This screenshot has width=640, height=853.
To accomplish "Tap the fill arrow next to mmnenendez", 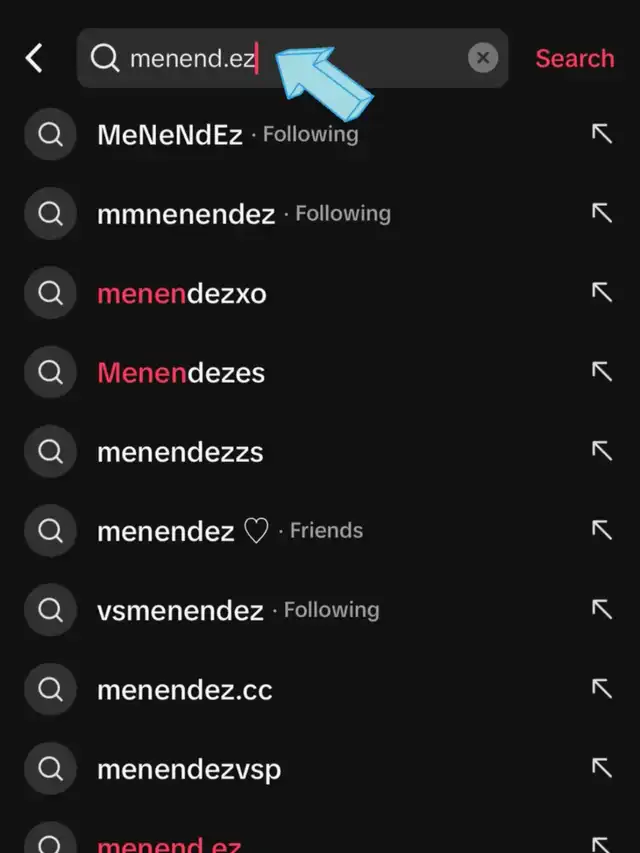I will 602,213.
